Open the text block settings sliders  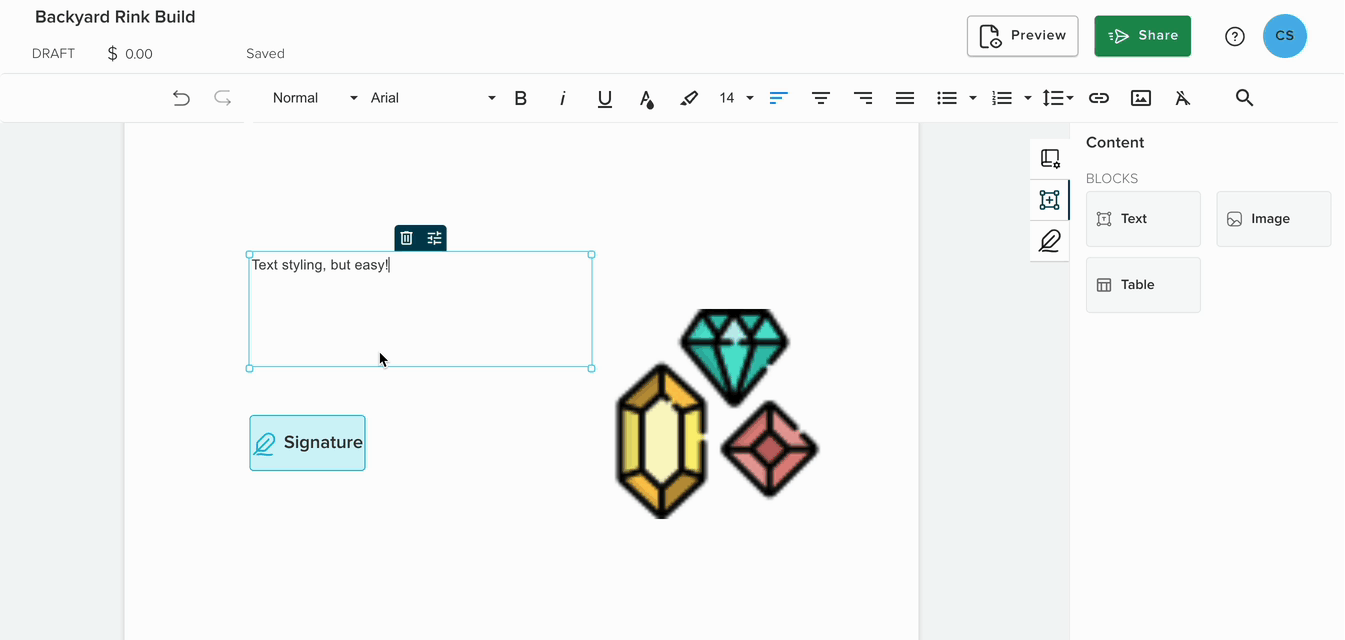435,238
